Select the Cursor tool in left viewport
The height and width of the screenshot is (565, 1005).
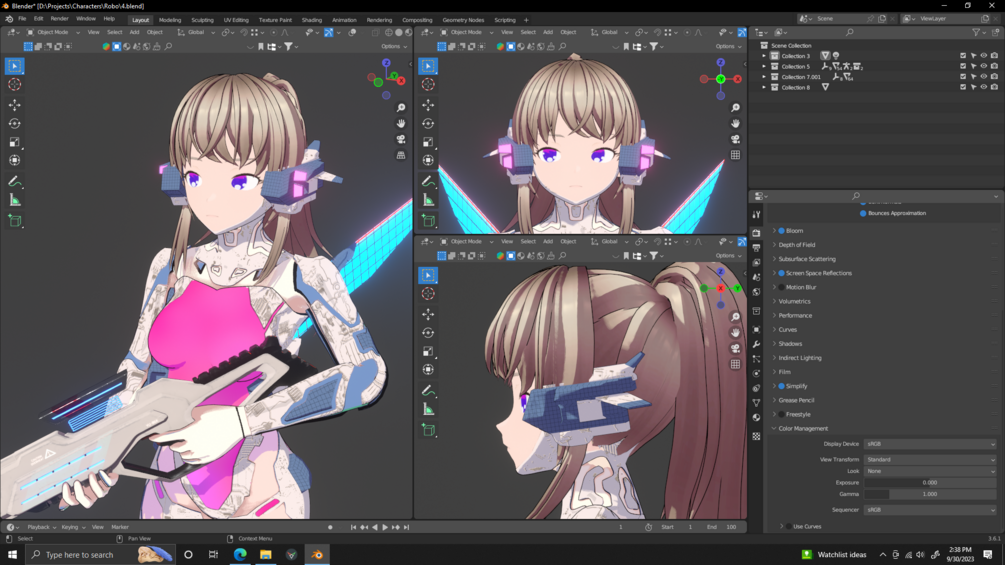(x=14, y=85)
